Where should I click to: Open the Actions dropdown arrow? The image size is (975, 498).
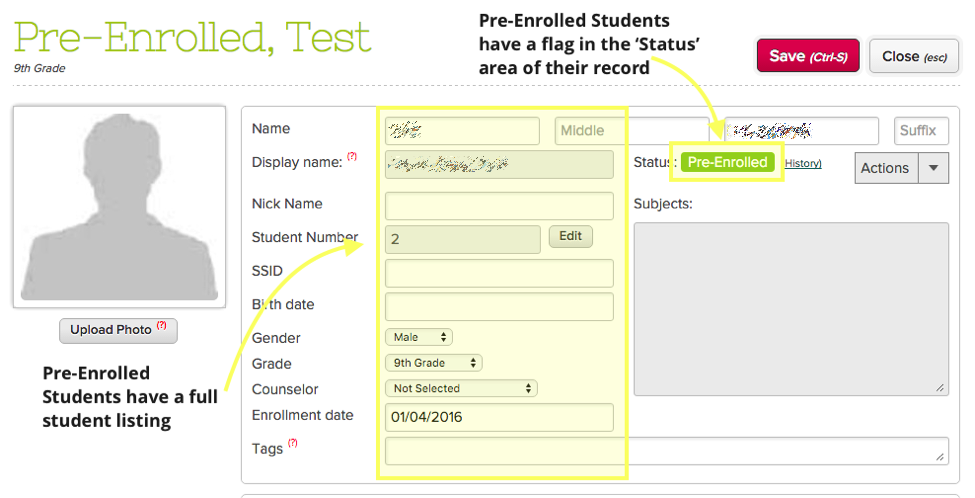click(933, 168)
